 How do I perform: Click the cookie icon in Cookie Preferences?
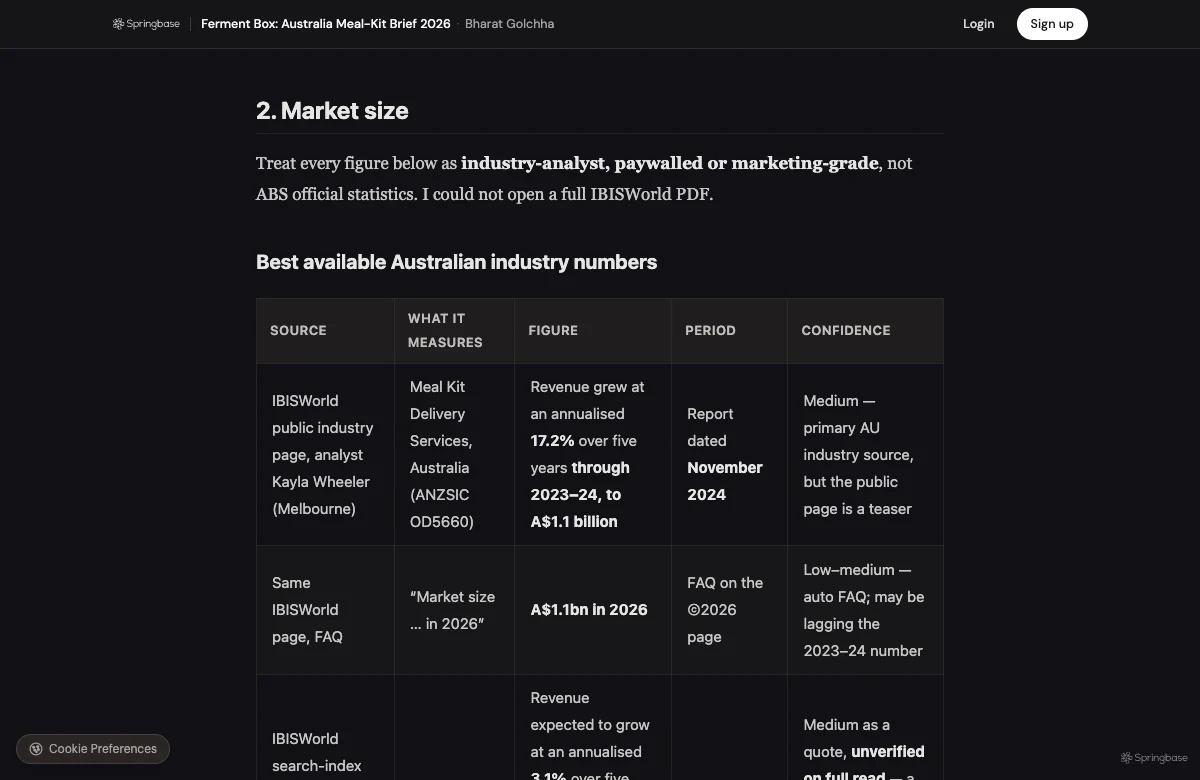point(36,749)
